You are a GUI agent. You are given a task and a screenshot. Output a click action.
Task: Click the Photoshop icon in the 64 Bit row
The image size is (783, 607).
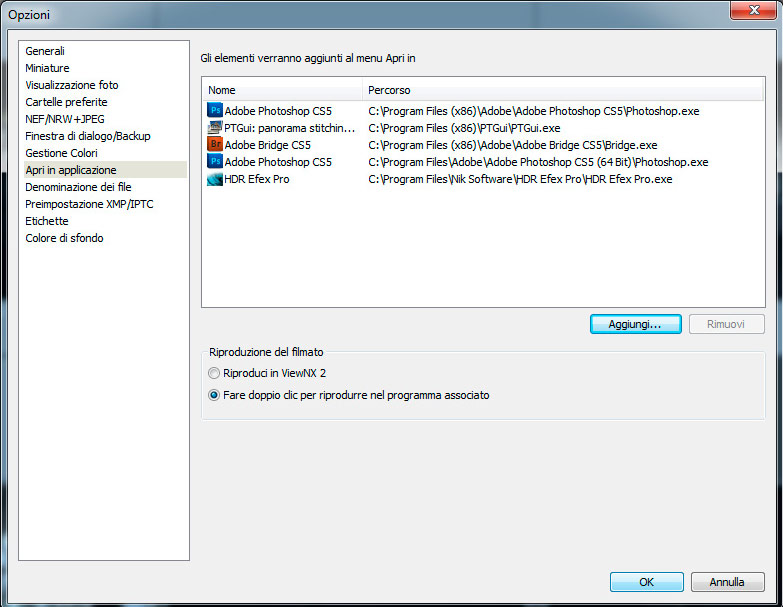(215, 162)
